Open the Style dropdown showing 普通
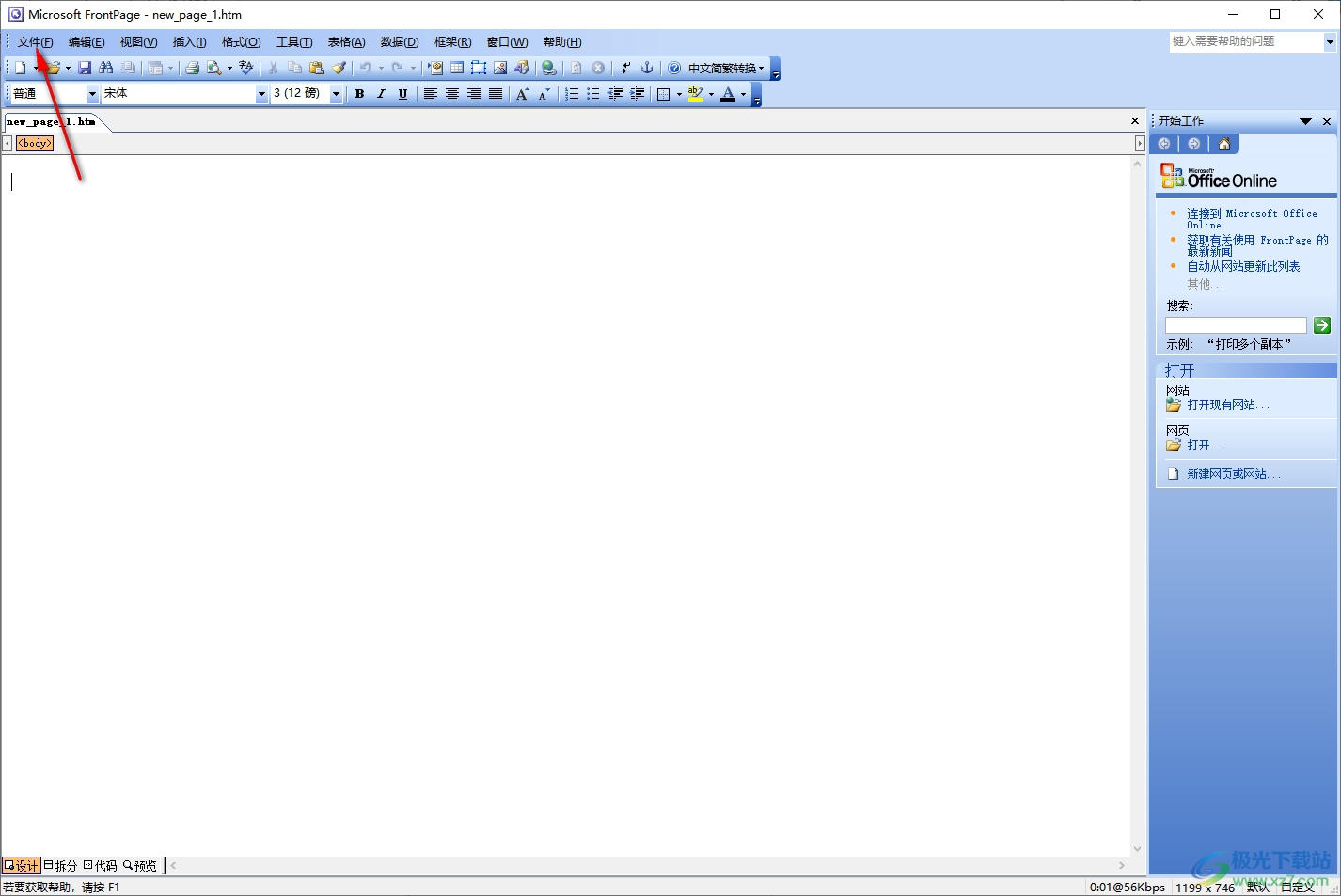1341x896 pixels. pos(92,94)
